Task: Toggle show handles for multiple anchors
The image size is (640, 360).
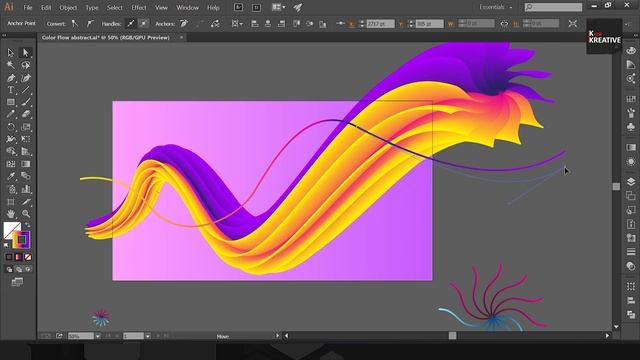Action: point(131,24)
